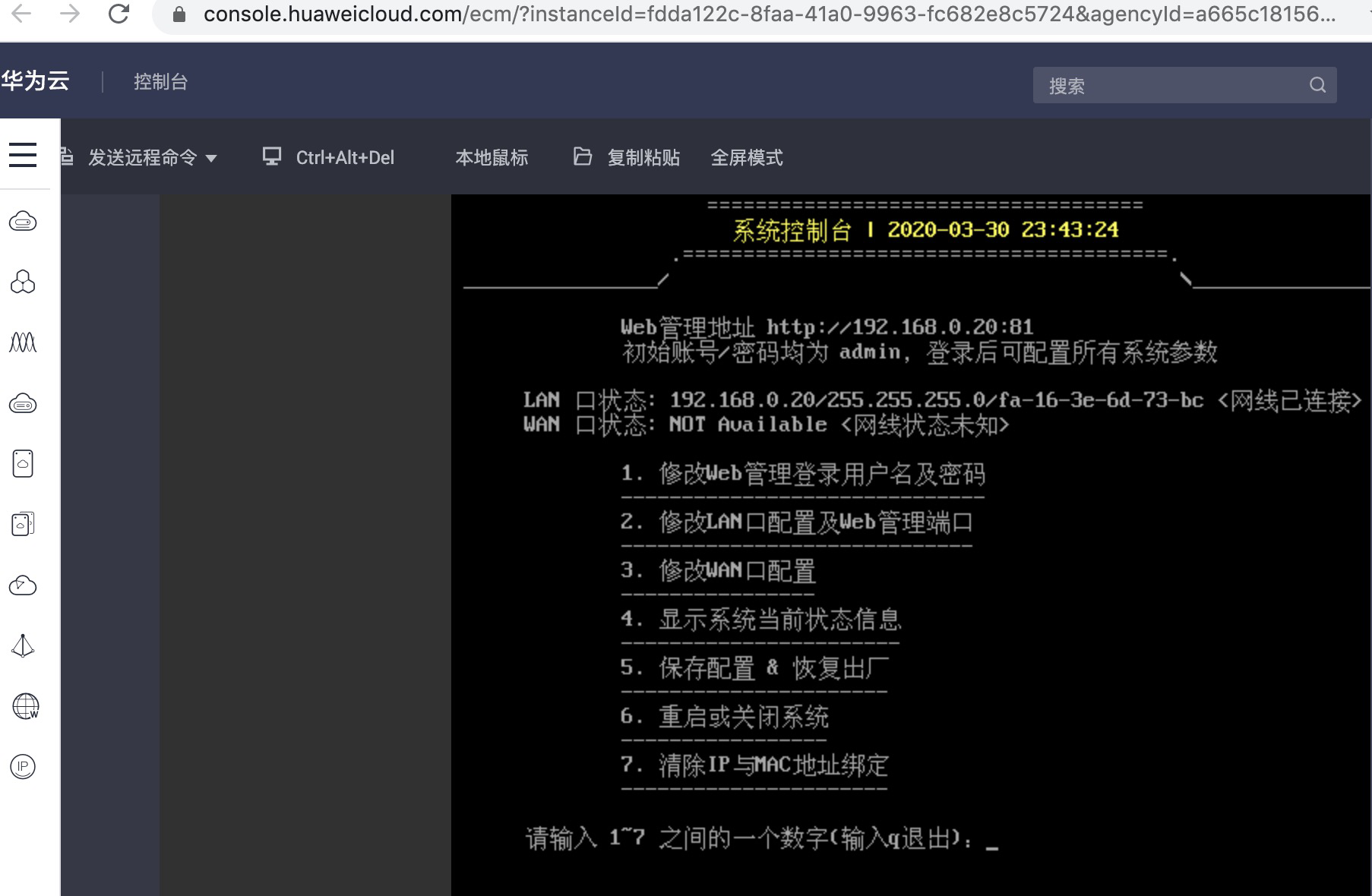
Task: Select the stacked cloud backup cards icon
Action: (x=23, y=524)
